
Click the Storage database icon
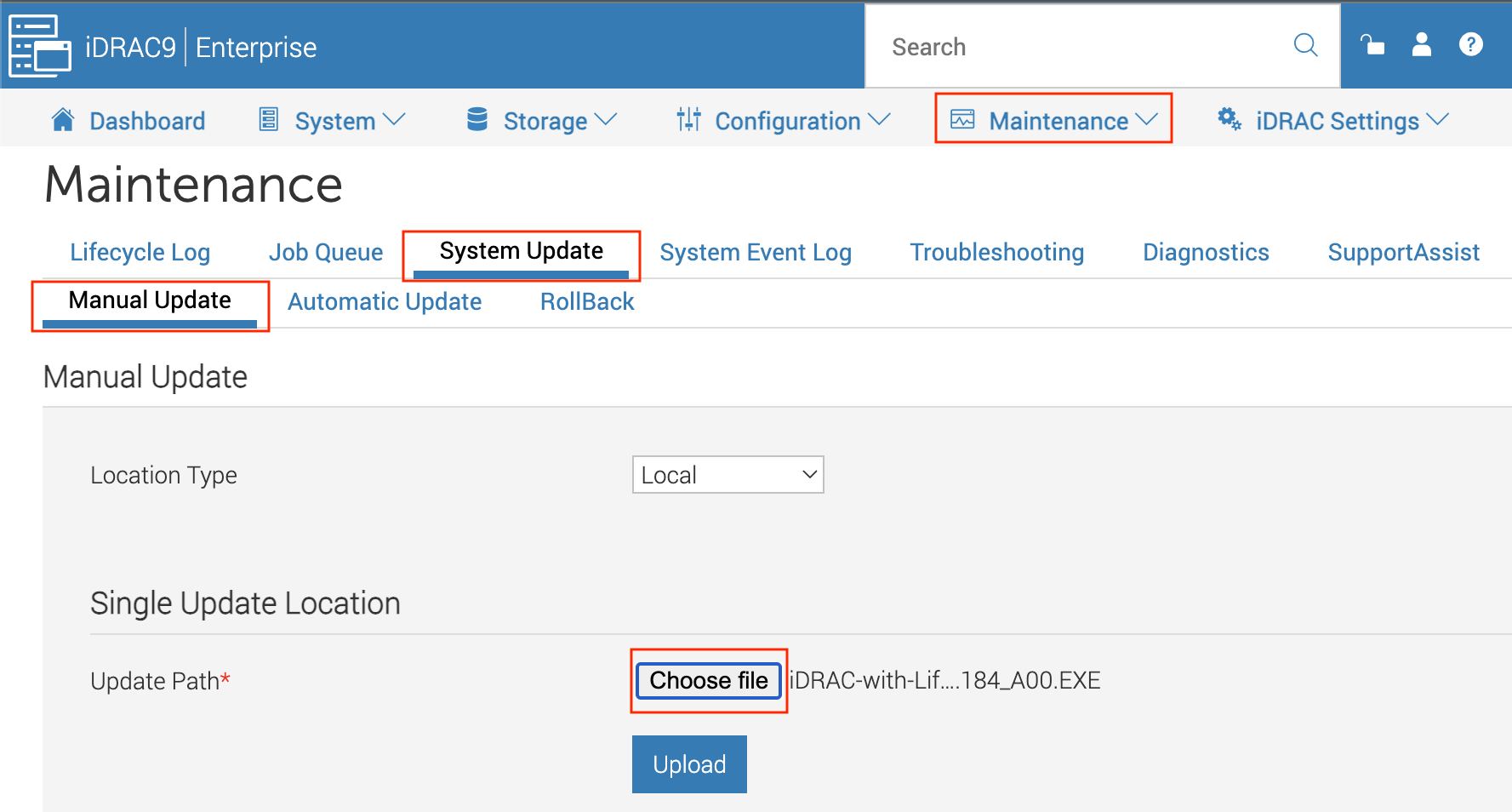click(x=477, y=119)
